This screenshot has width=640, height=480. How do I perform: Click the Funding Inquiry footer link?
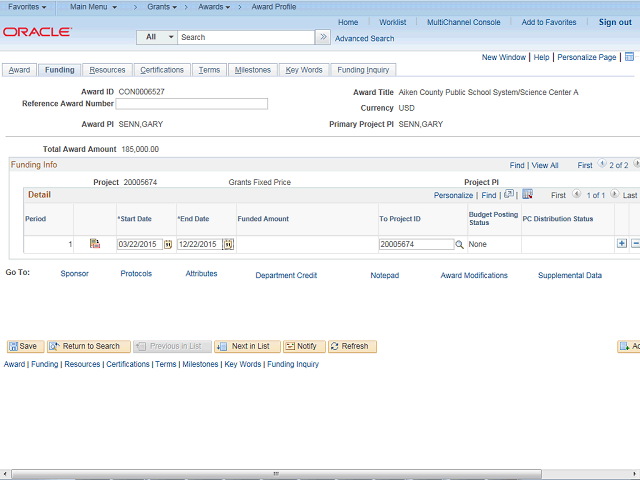pos(293,364)
